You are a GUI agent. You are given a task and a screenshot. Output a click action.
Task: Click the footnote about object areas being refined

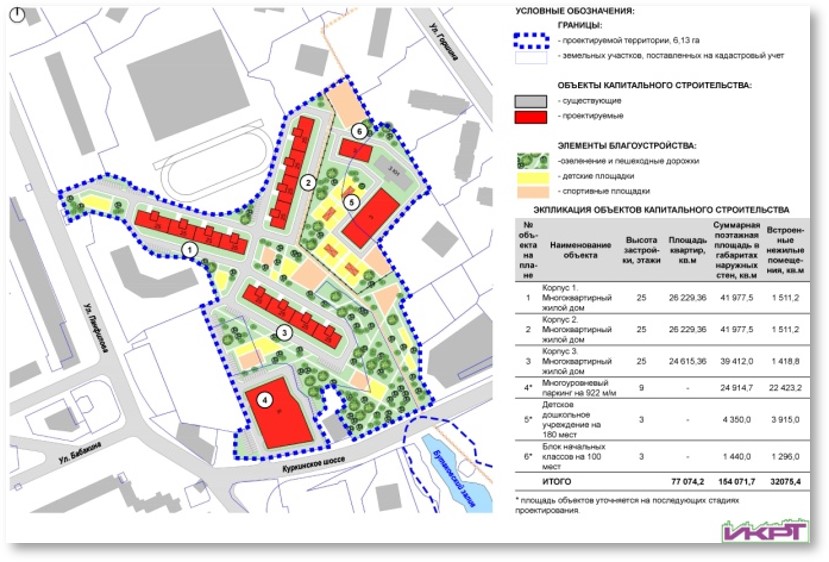pyautogui.click(x=627, y=505)
